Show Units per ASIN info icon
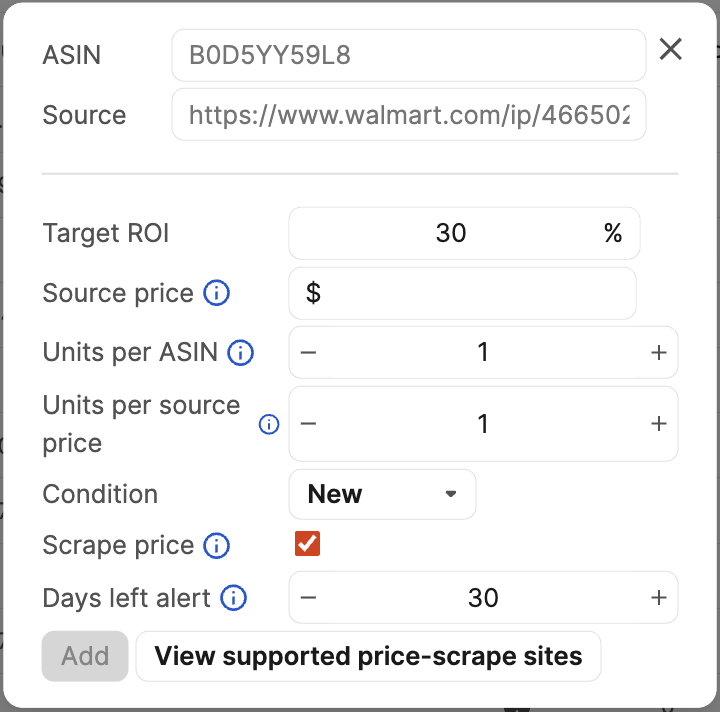The image size is (720, 712). [241, 353]
